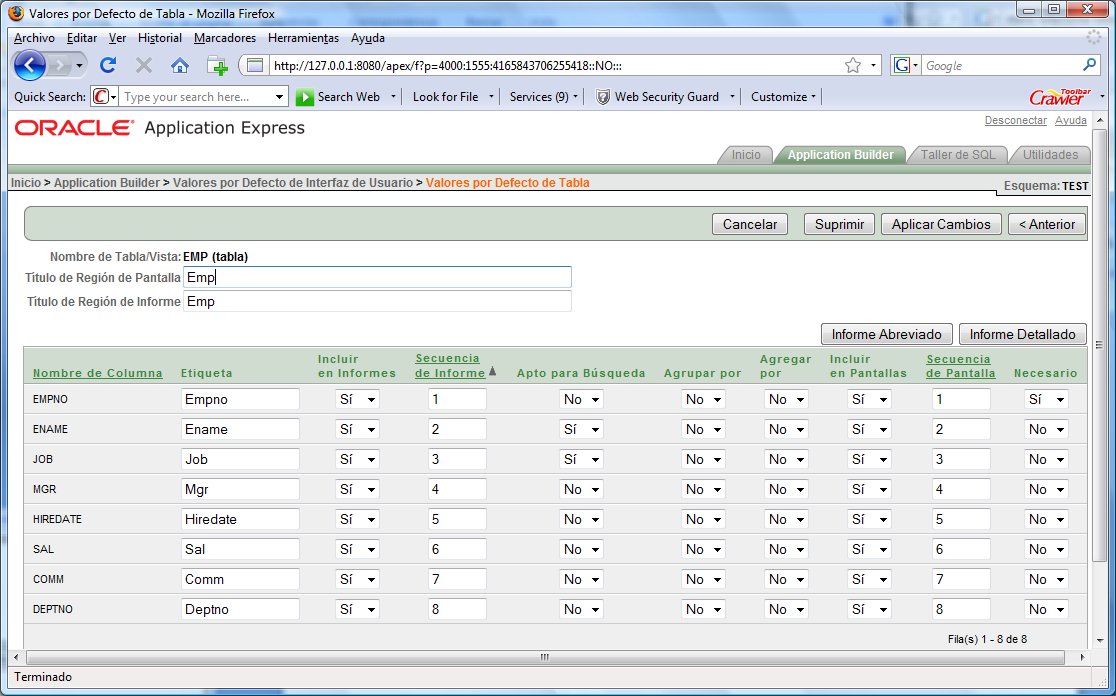Click the Secuencia de Informe field for HIREDATE
The image size is (1116, 696).
coord(457,519)
